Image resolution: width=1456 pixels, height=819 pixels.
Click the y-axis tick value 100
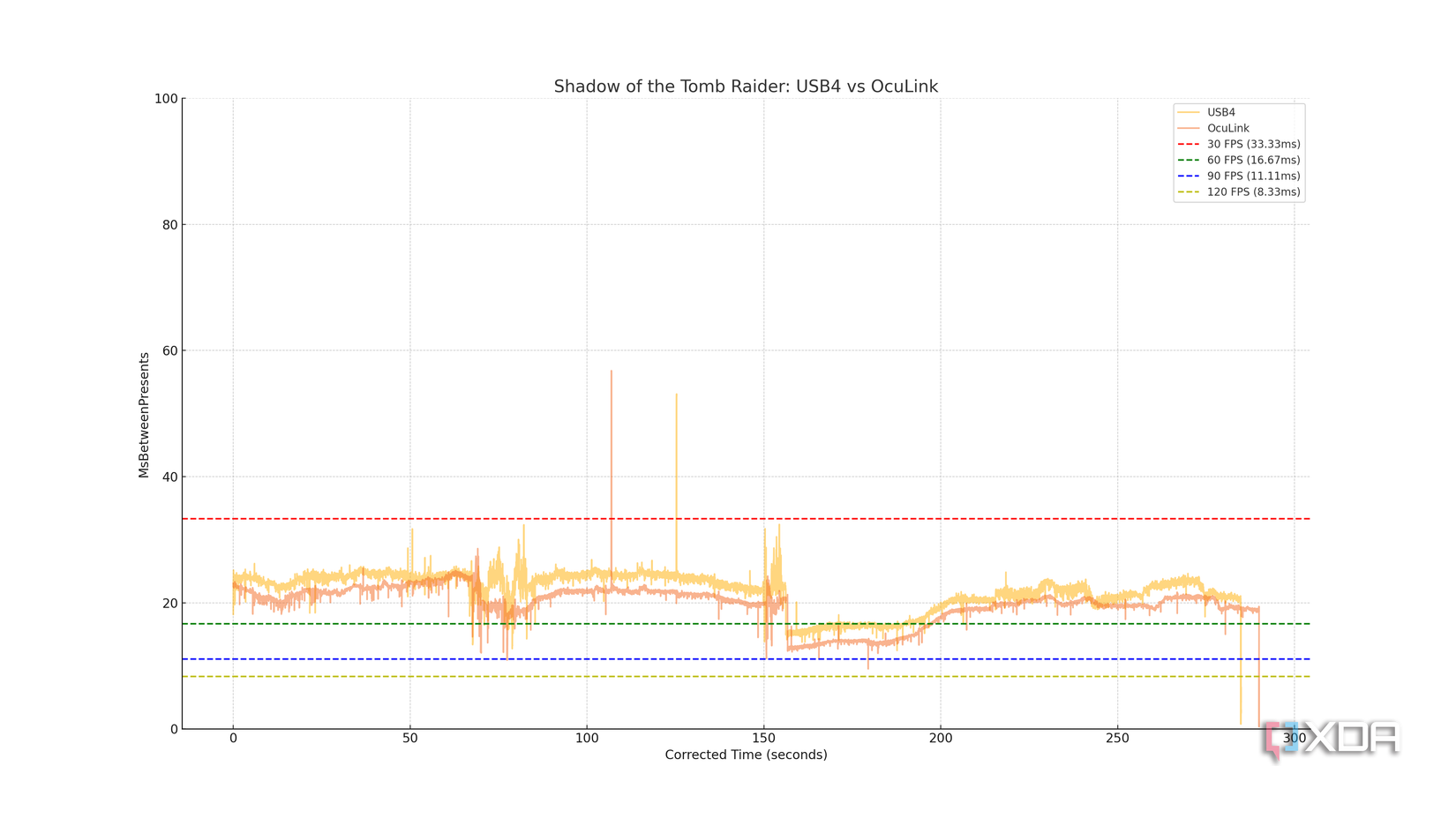(166, 99)
